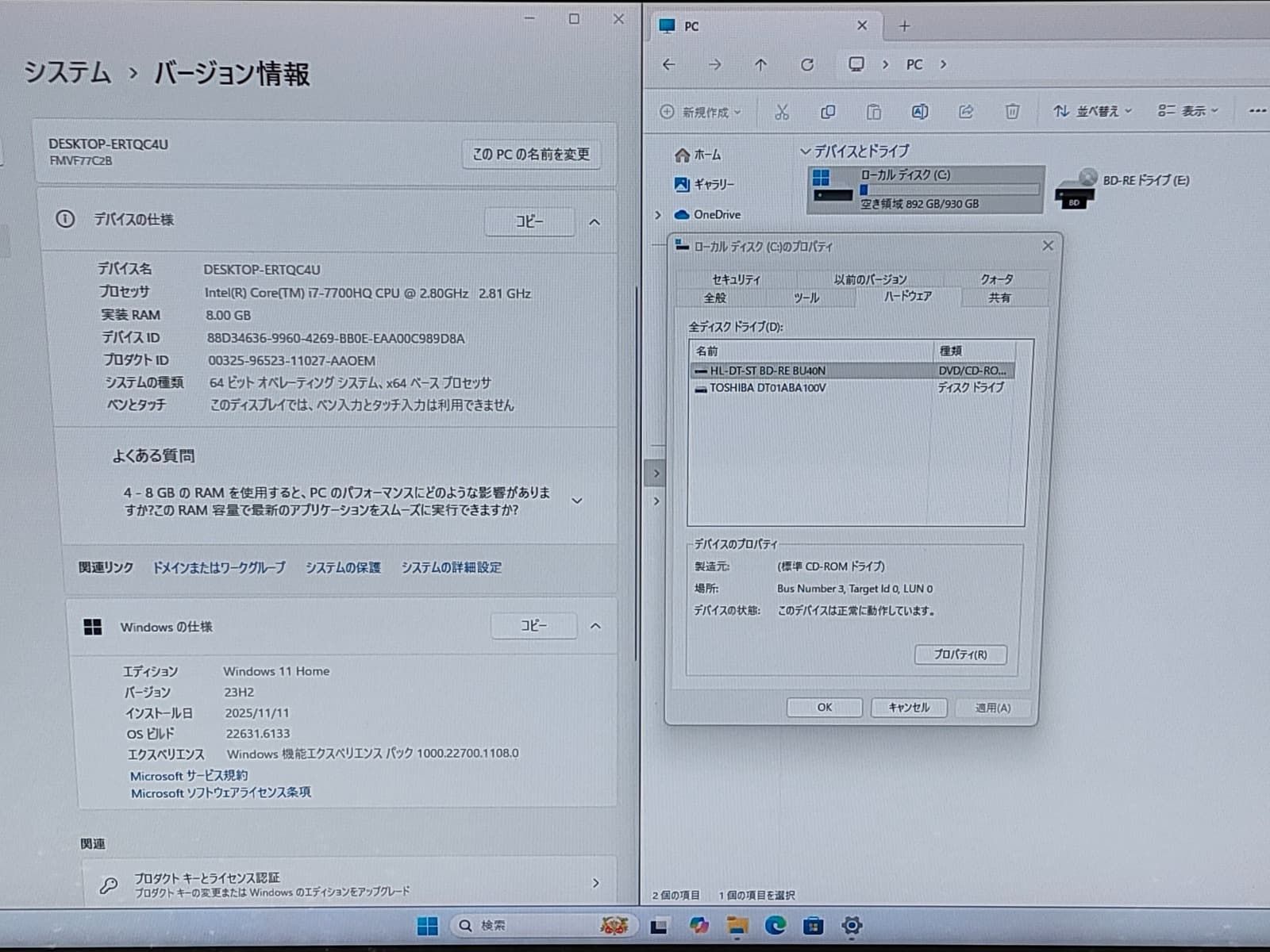Expand OneDrive in the navigation pane

[657, 215]
